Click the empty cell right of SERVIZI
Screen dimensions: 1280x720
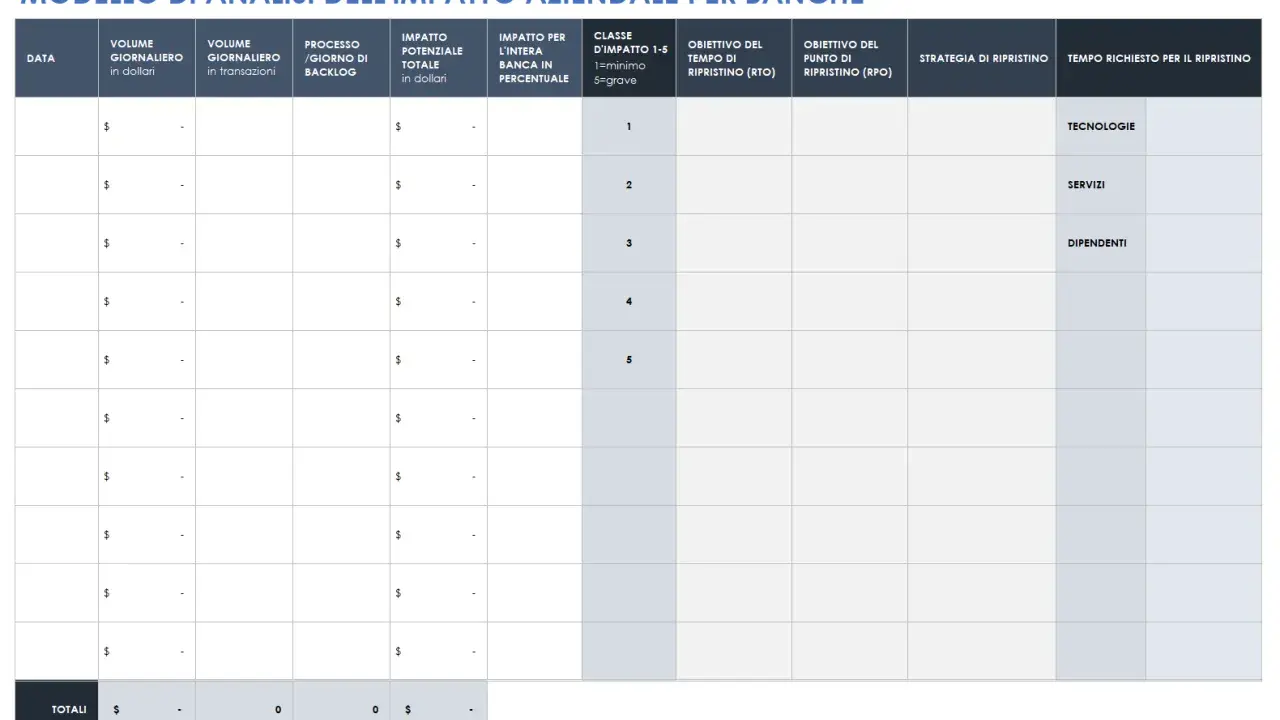click(1204, 185)
